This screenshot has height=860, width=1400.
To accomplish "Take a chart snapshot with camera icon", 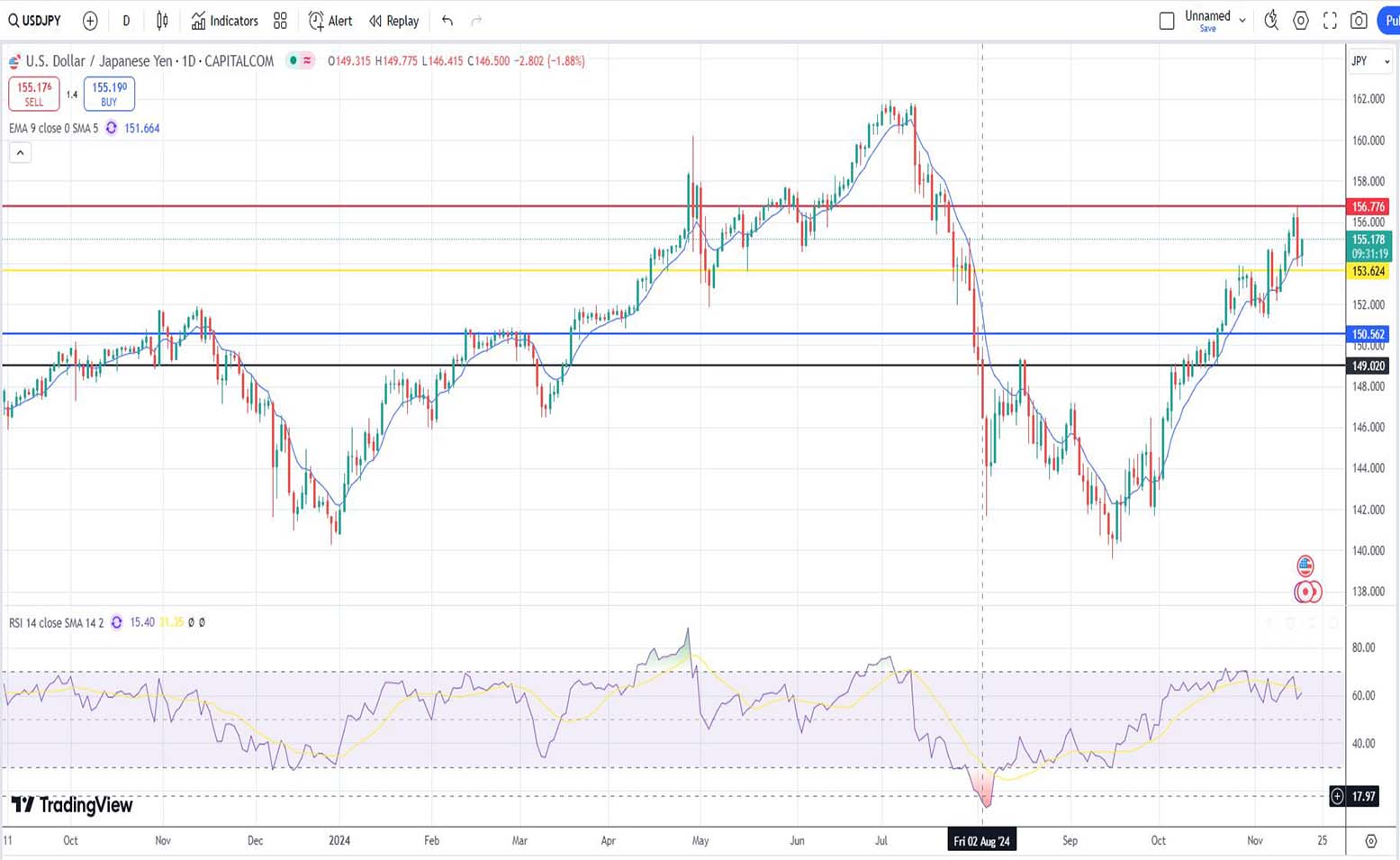I will coord(1359,21).
